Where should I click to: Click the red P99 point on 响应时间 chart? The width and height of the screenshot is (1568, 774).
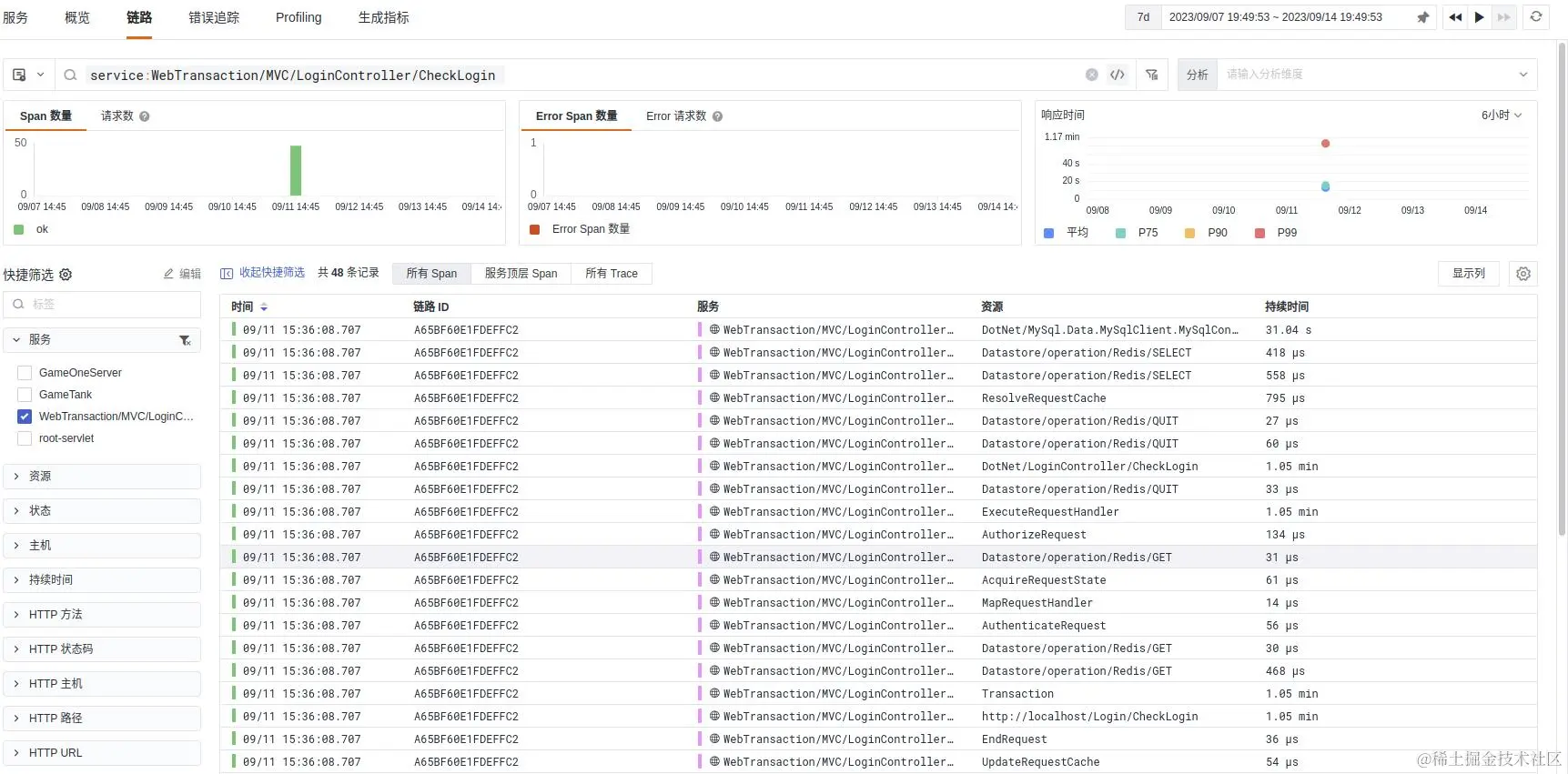tap(1326, 144)
